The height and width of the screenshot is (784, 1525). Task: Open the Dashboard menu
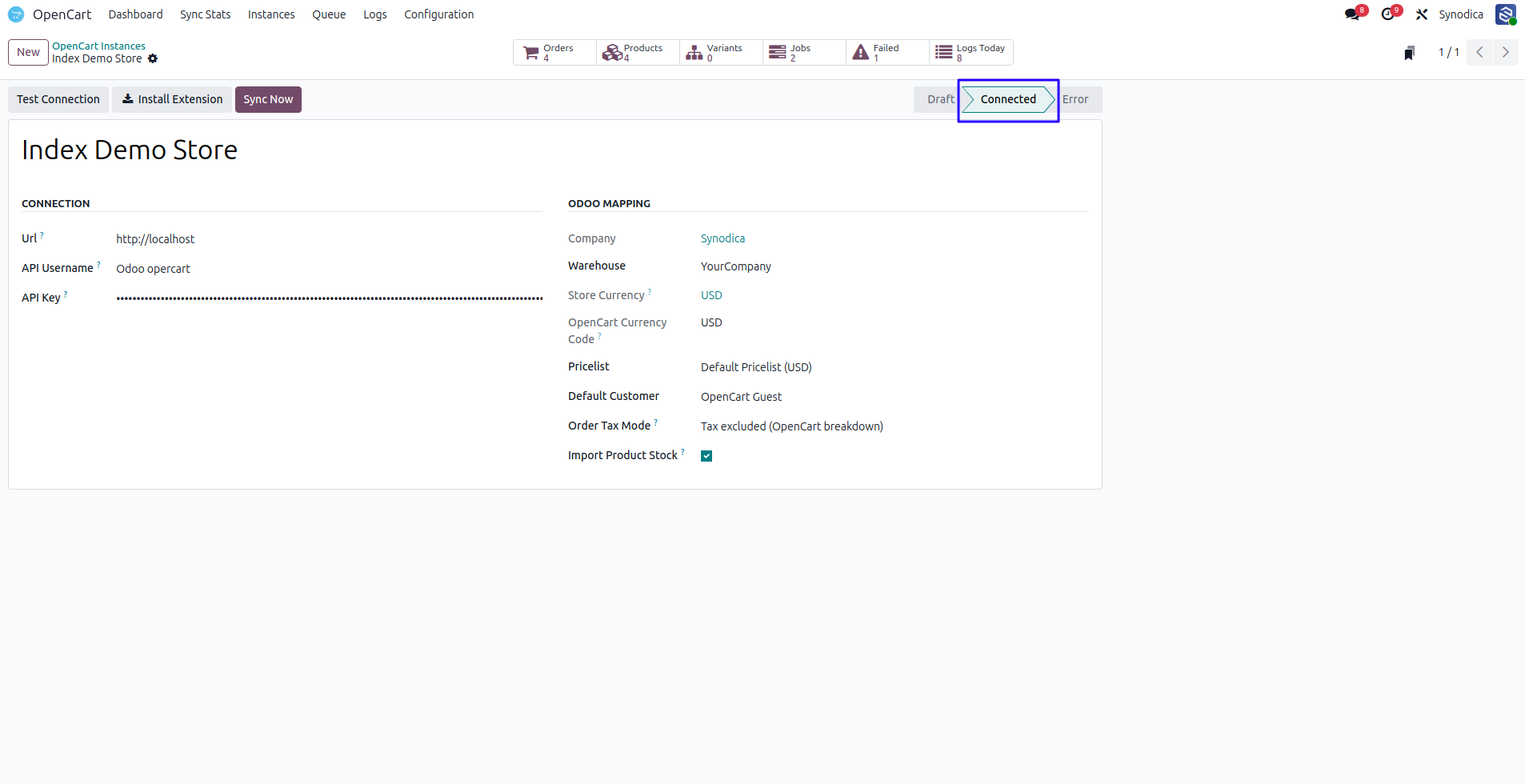135,14
